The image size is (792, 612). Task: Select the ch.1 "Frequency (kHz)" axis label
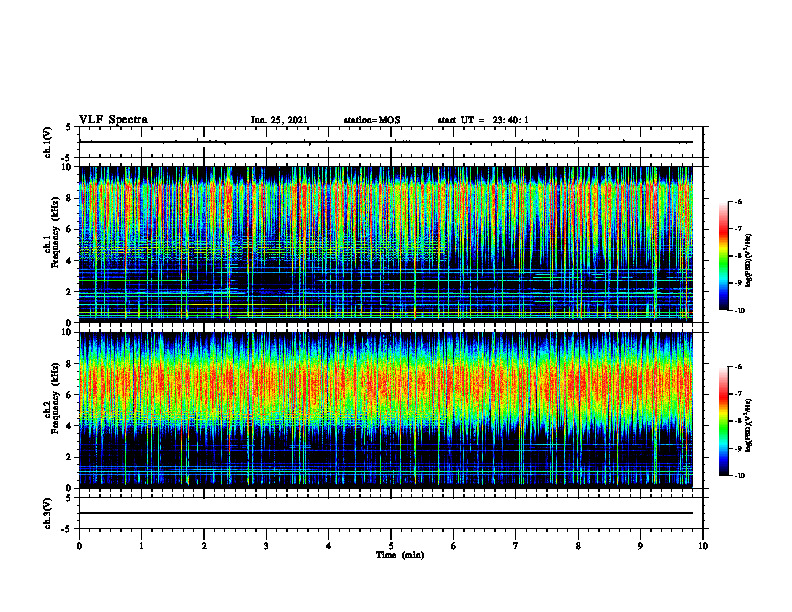coord(55,231)
